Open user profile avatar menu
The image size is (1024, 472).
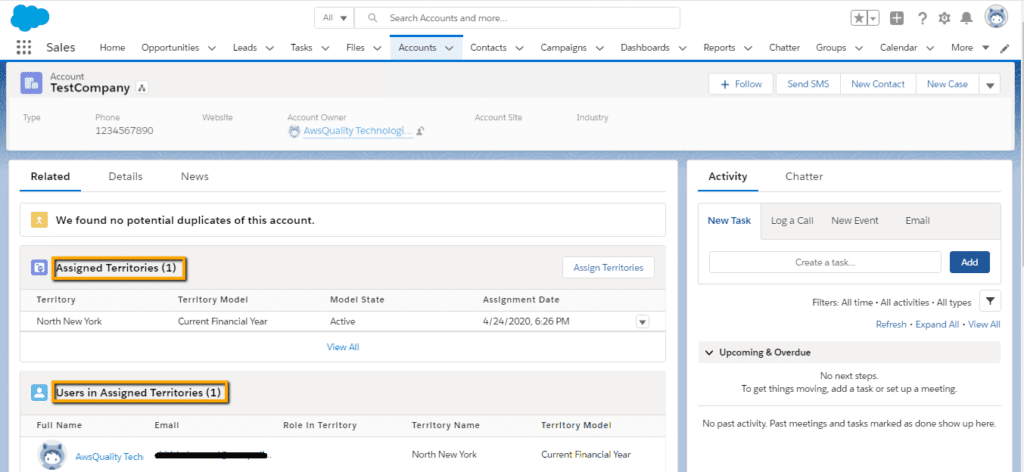tap(996, 17)
